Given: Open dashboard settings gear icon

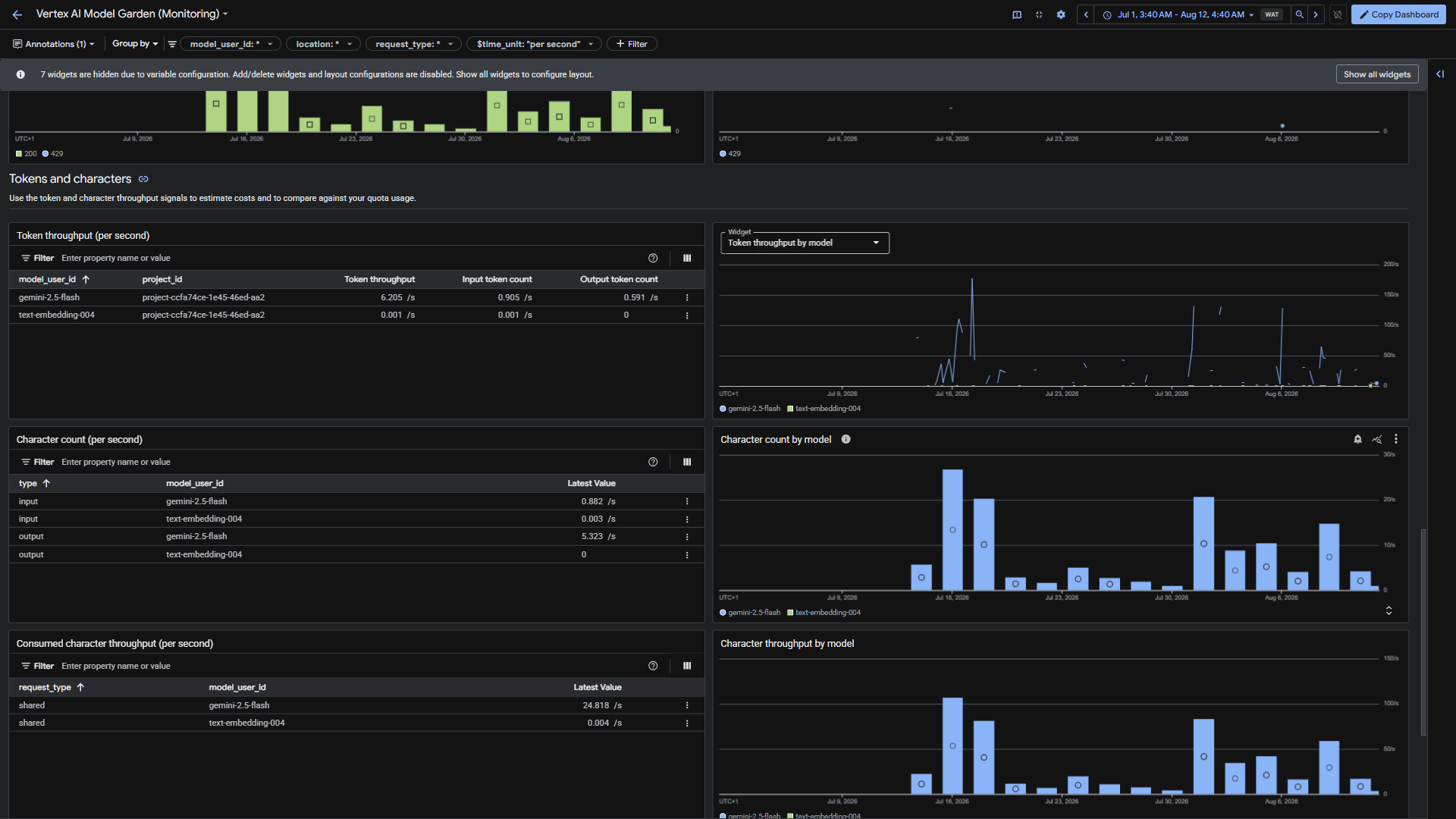Looking at the screenshot, I should 1061,14.
